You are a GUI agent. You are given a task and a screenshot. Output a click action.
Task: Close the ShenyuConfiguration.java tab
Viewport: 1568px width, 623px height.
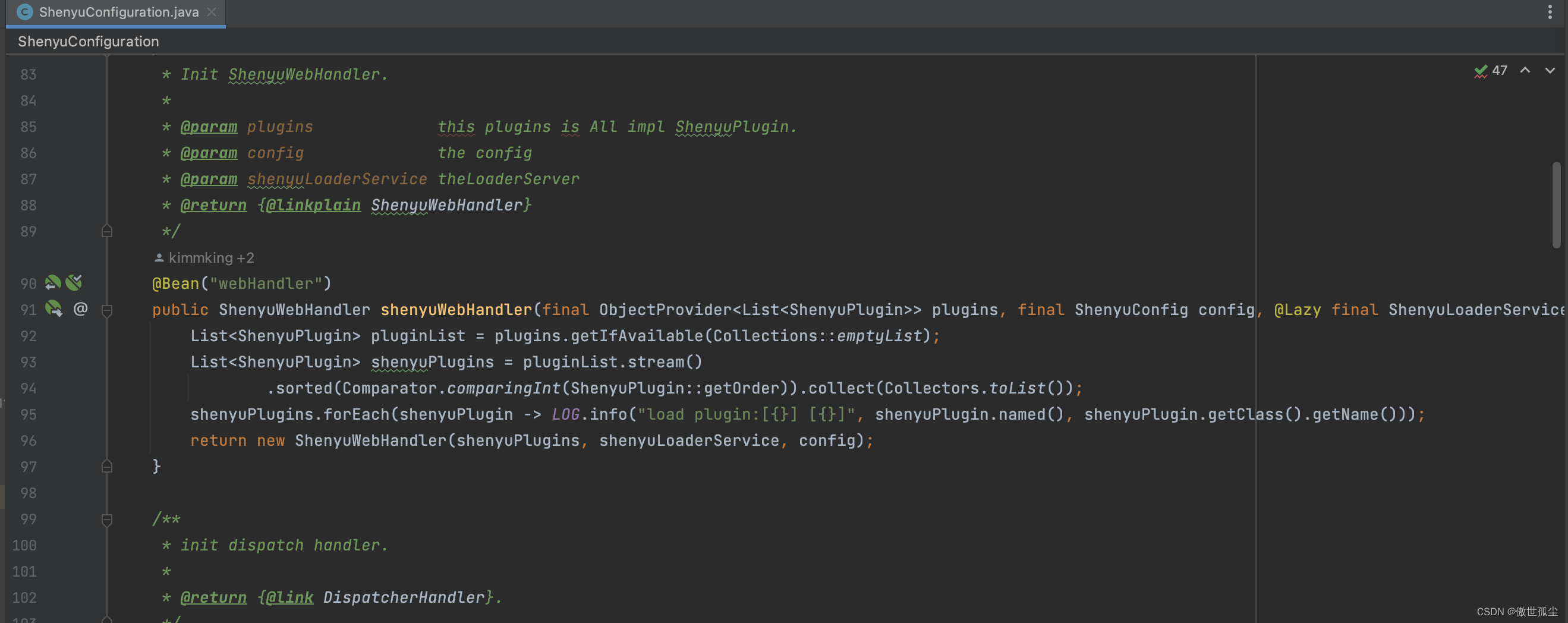(212, 12)
